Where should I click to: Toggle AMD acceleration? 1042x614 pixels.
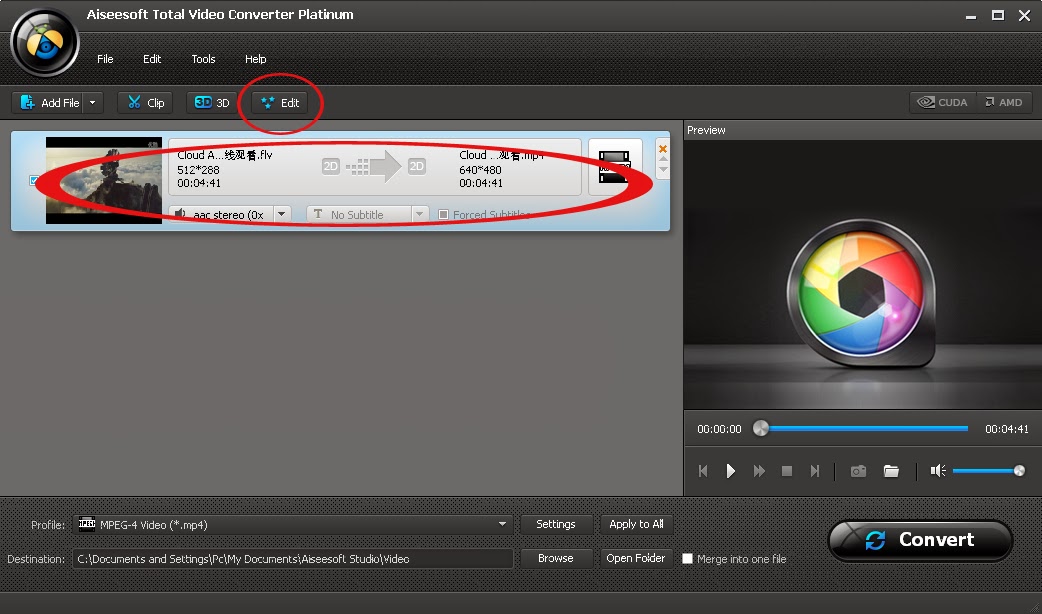1004,102
